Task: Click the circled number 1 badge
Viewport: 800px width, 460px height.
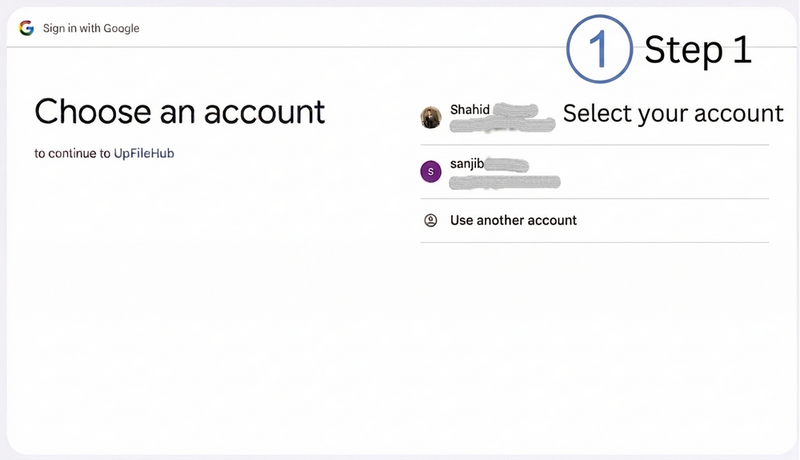Action: (600, 49)
